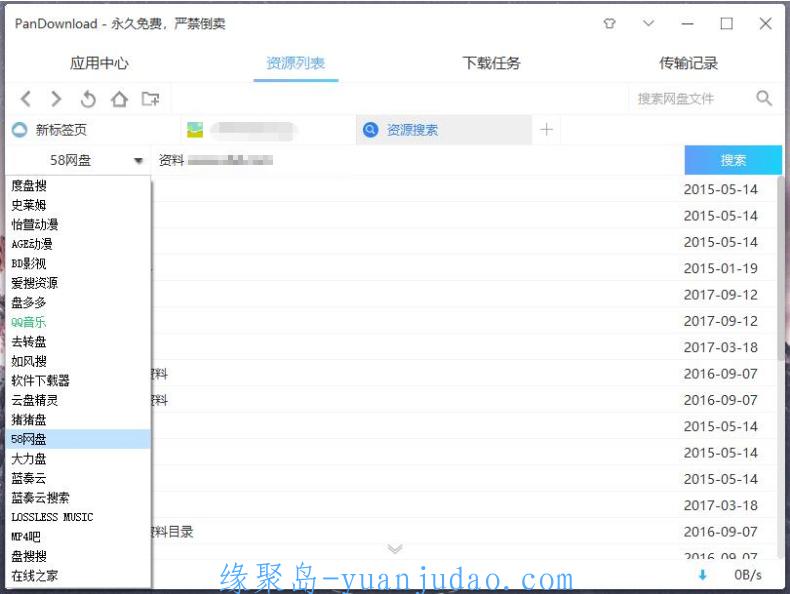Click the 资料 keyword input field
The image size is (790, 594).
tap(417, 160)
